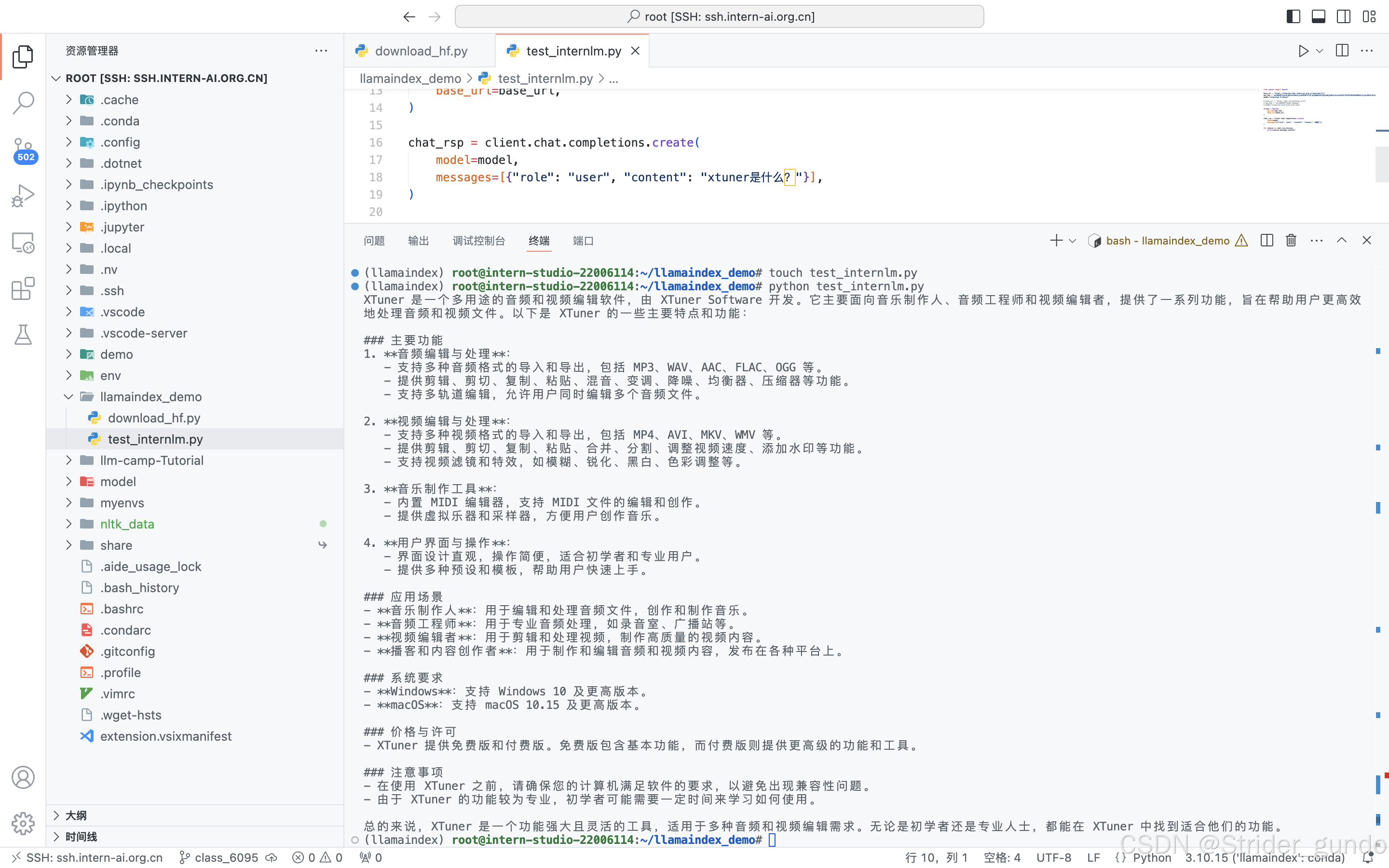This screenshot has width=1389, height=868.
Task: Open new terminal launch profile dropdown
Action: 1072,241
